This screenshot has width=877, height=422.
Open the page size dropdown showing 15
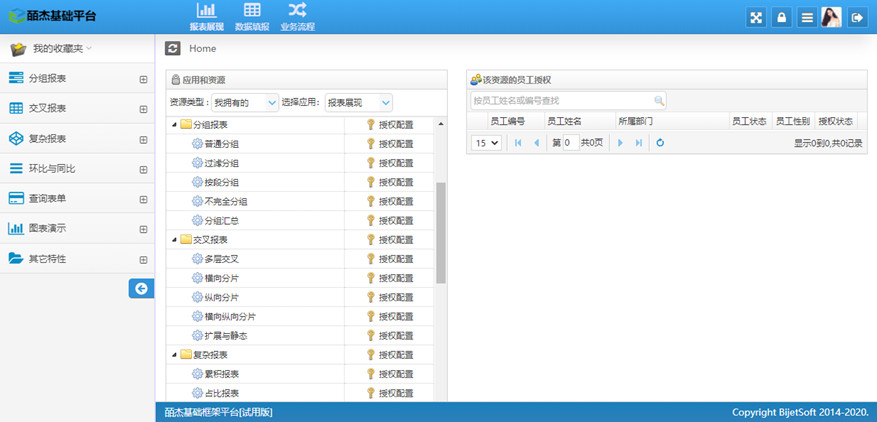coord(486,143)
